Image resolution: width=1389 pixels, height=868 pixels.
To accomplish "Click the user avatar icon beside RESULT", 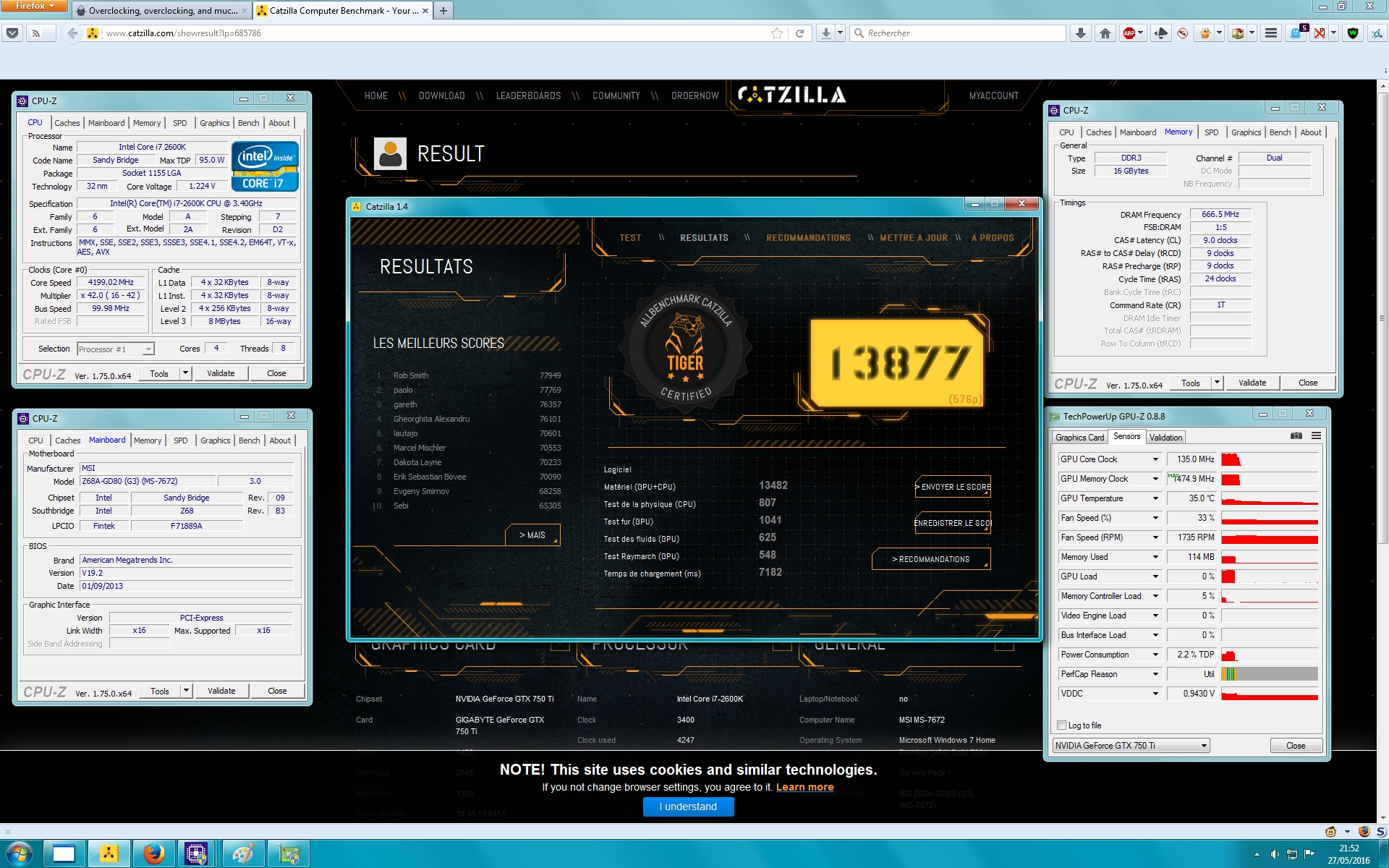I will (x=390, y=153).
